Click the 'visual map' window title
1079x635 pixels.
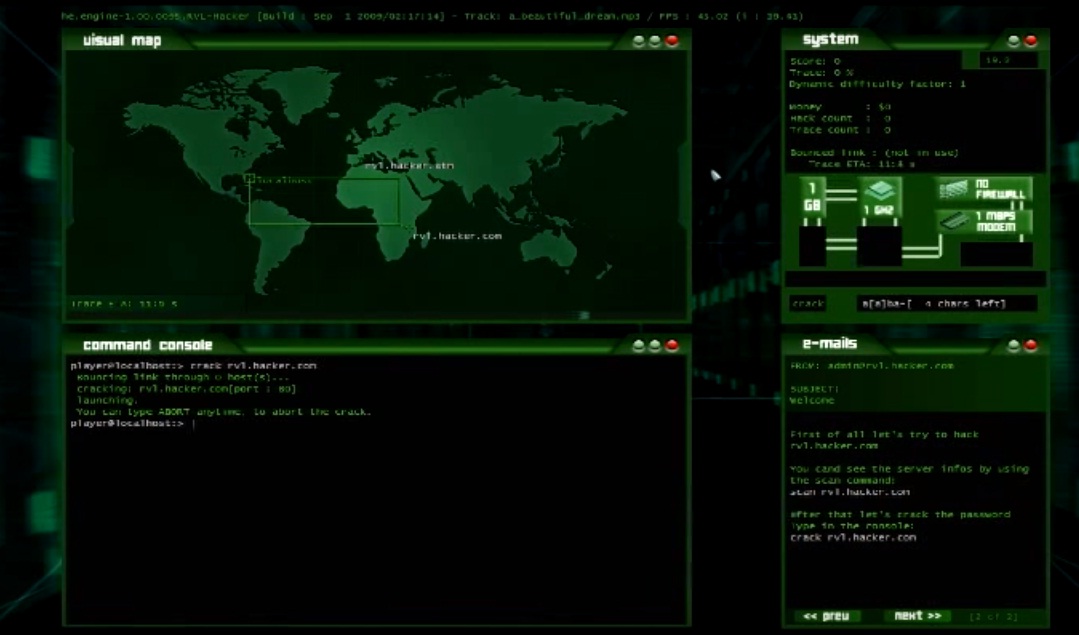[x=122, y=41]
